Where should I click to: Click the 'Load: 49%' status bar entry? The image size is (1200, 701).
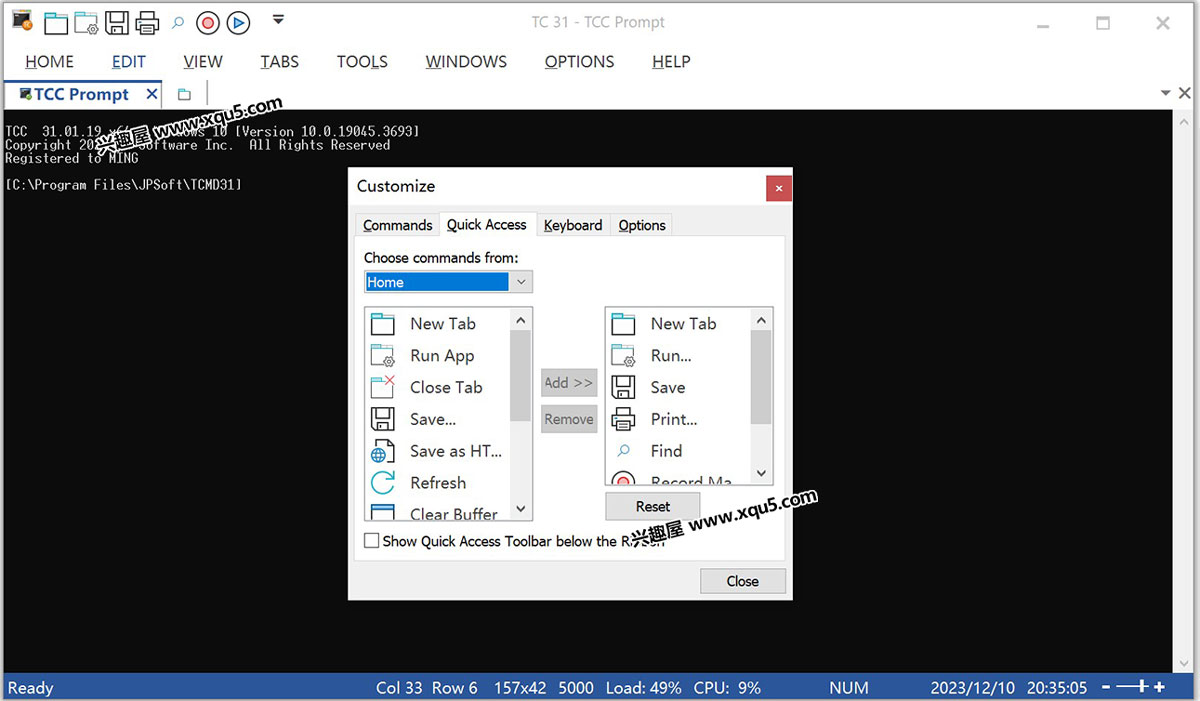pyautogui.click(x=643, y=688)
